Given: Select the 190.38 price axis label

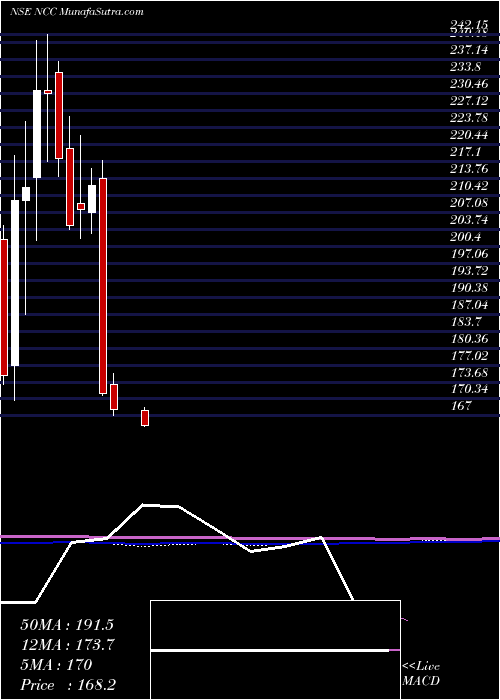Looking at the screenshot, I should [469, 288].
